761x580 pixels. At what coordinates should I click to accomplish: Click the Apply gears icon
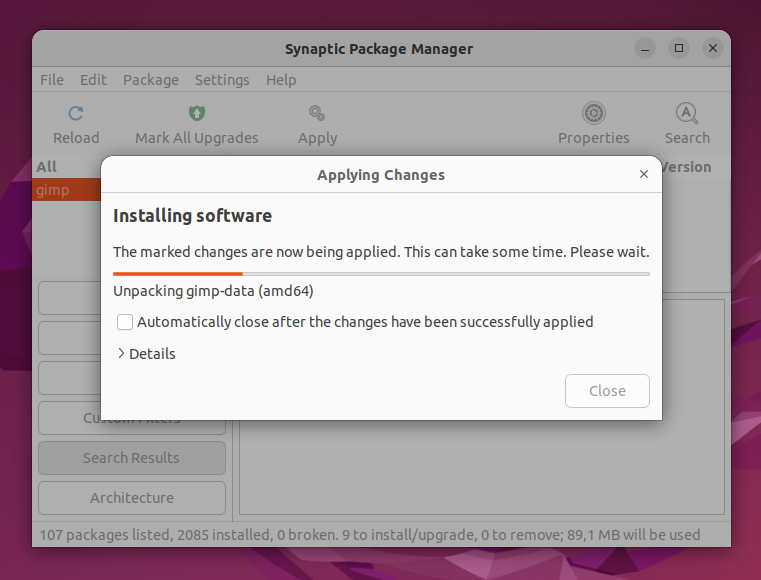point(317,113)
